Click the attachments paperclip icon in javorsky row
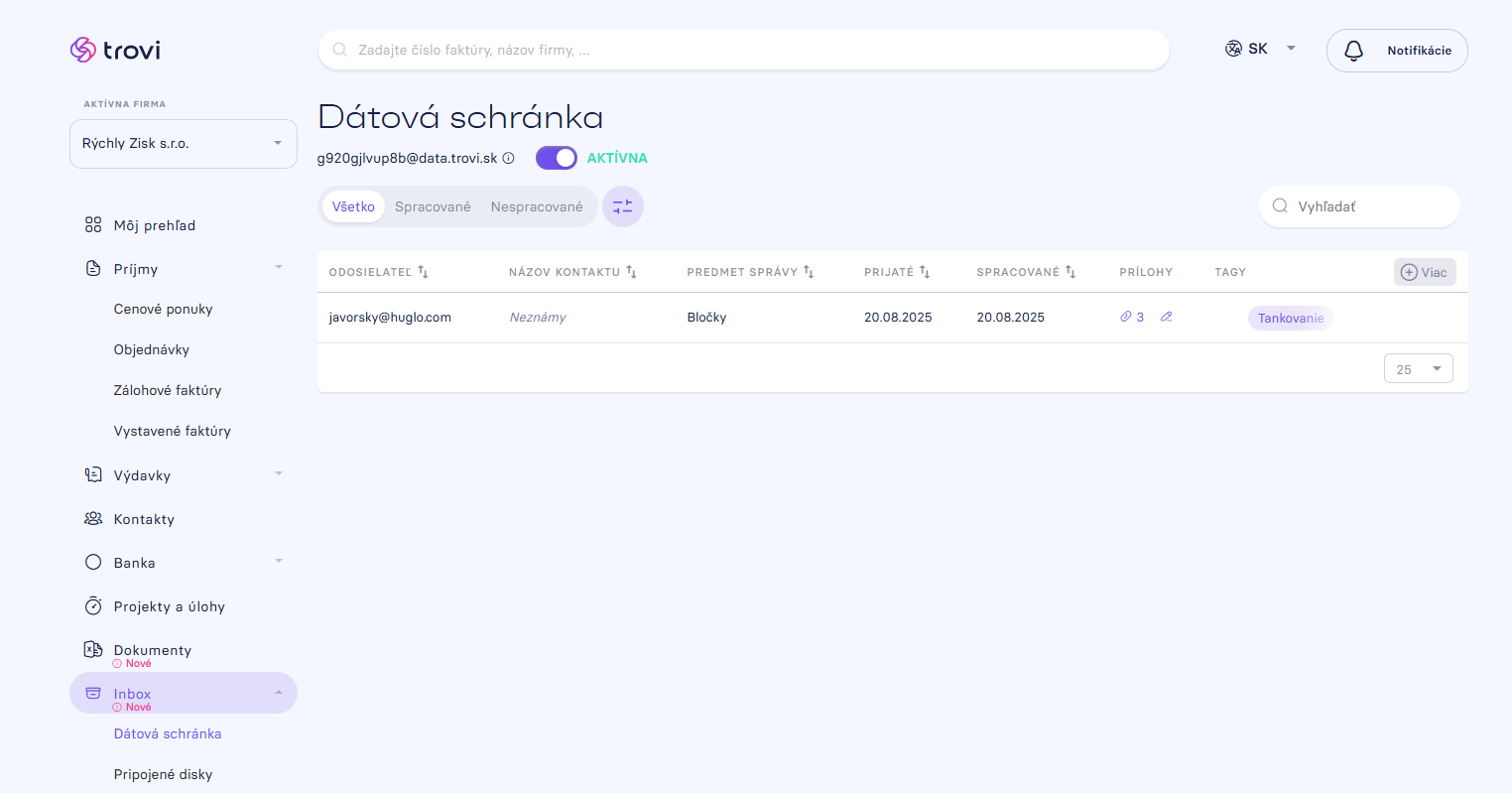1512x793 pixels. pyautogui.click(x=1126, y=318)
